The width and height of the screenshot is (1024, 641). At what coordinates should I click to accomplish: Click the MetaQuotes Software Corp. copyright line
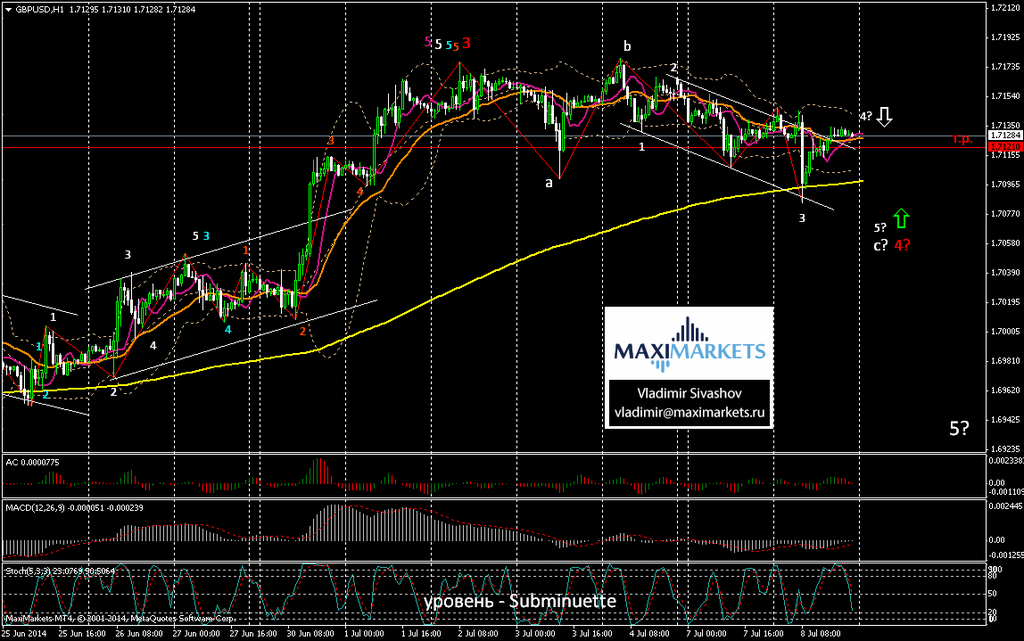coord(119,618)
